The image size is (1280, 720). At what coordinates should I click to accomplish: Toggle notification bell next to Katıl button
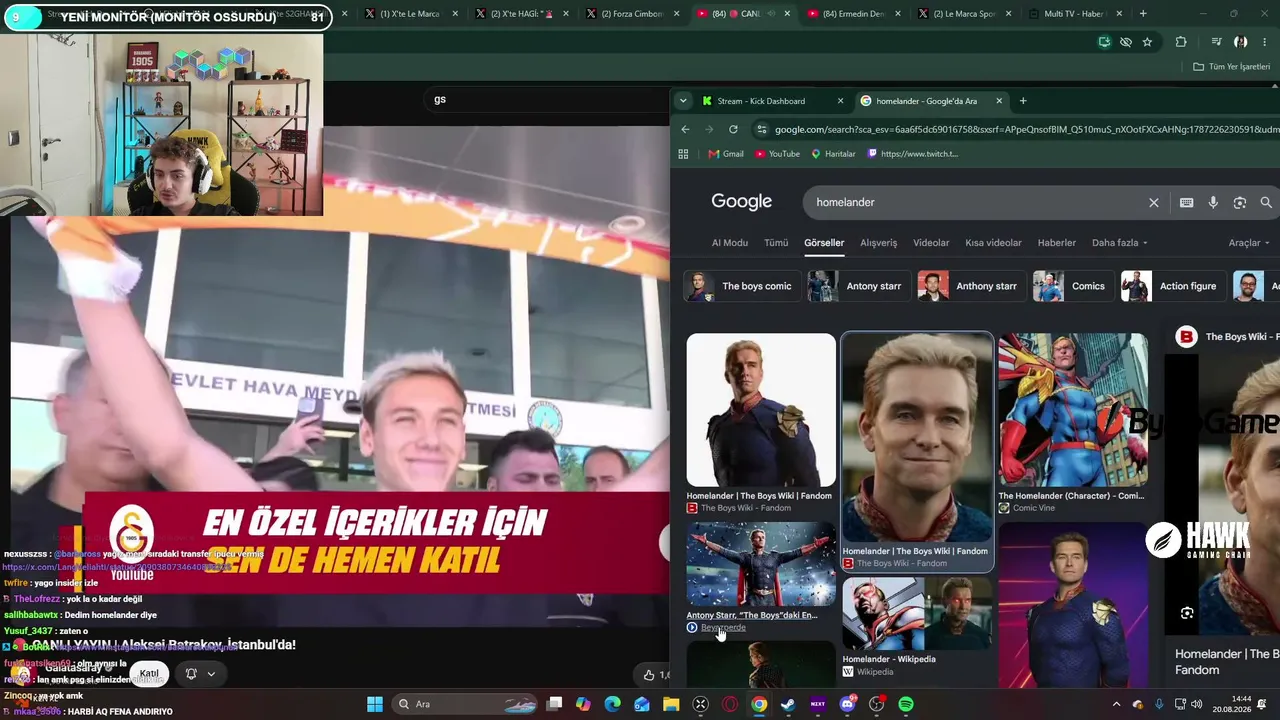click(191, 674)
